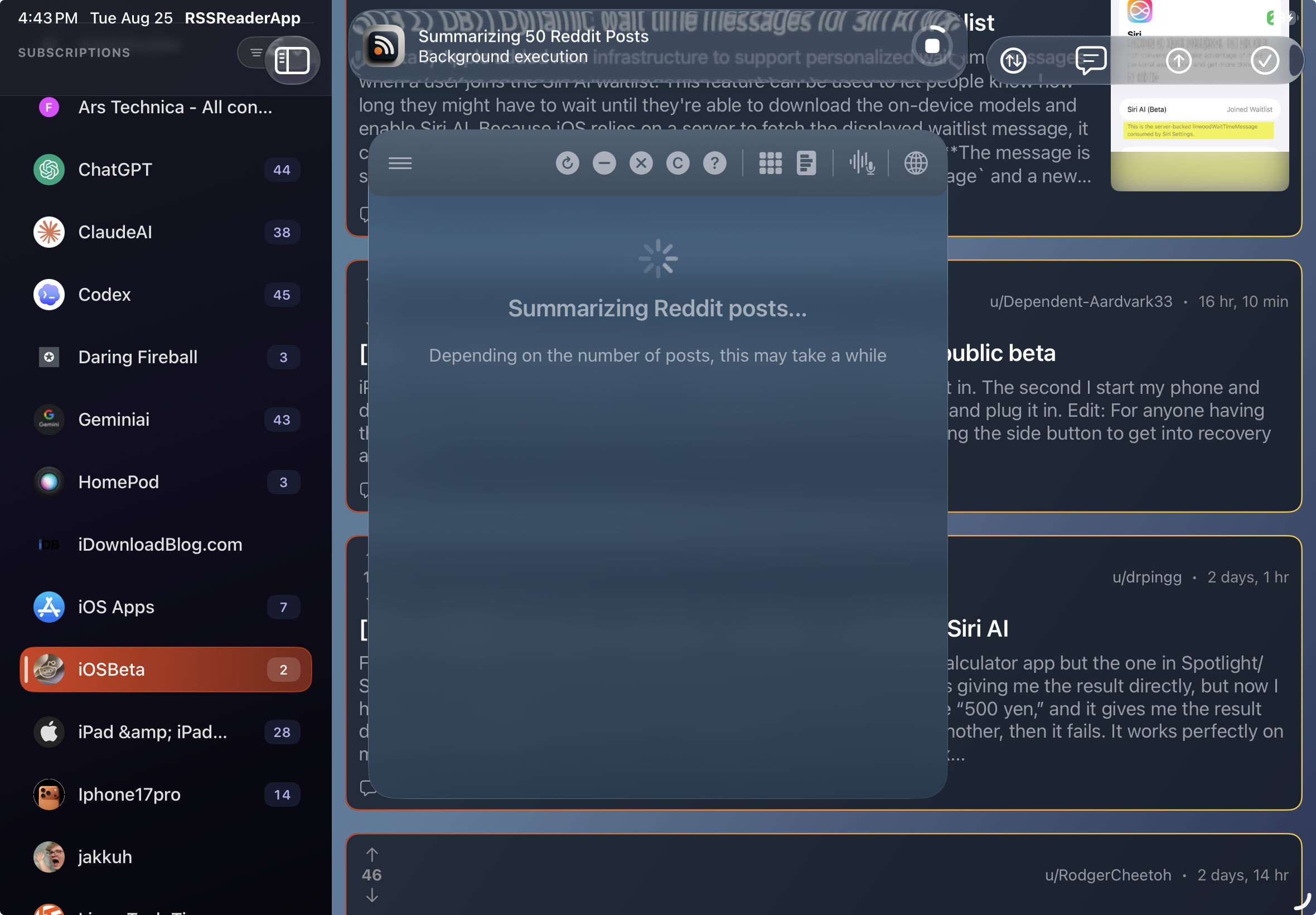Click the Codex cloud logo icon
Screen dimensions: 1316x915
pos(49,295)
